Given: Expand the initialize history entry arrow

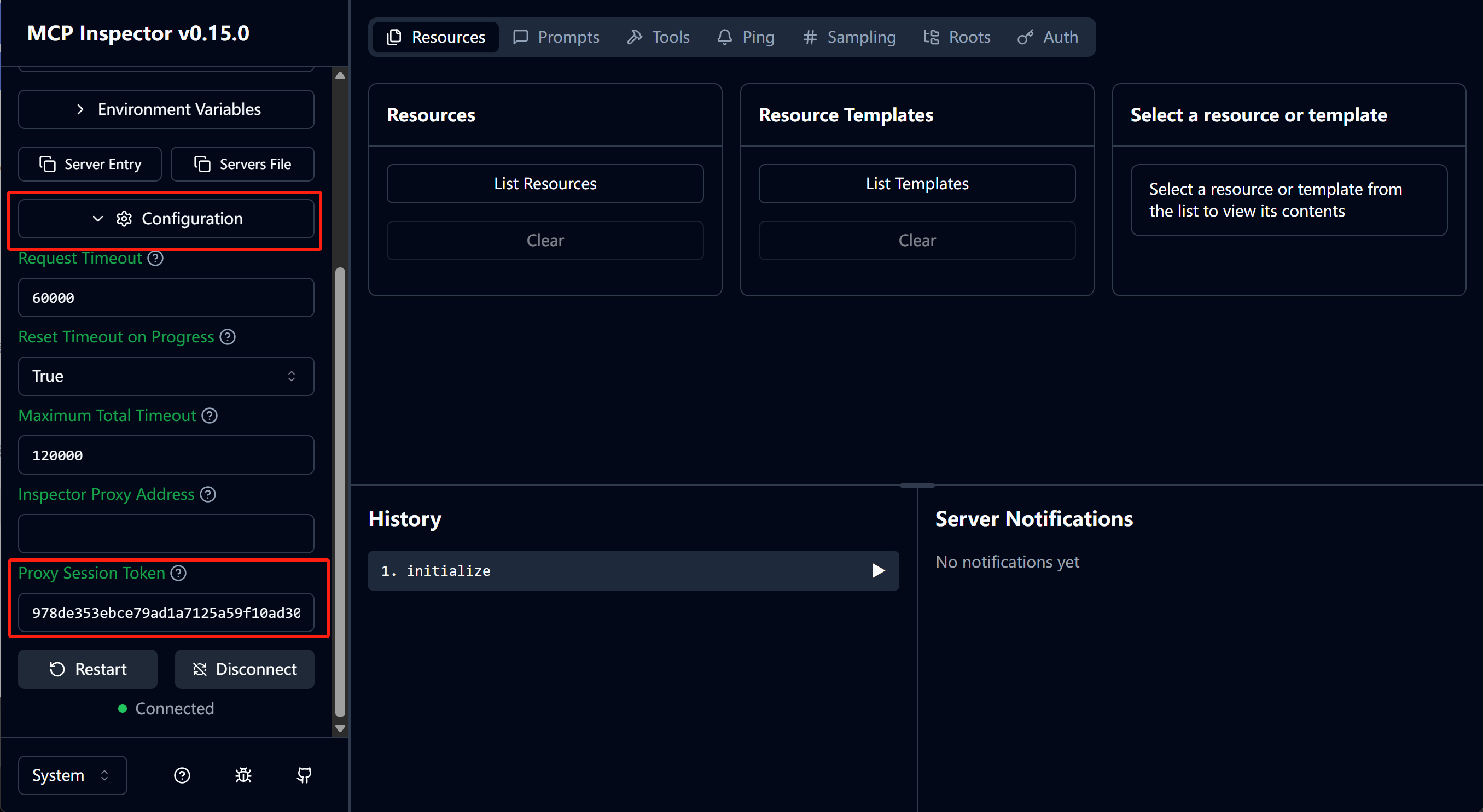Looking at the screenshot, I should (878, 571).
